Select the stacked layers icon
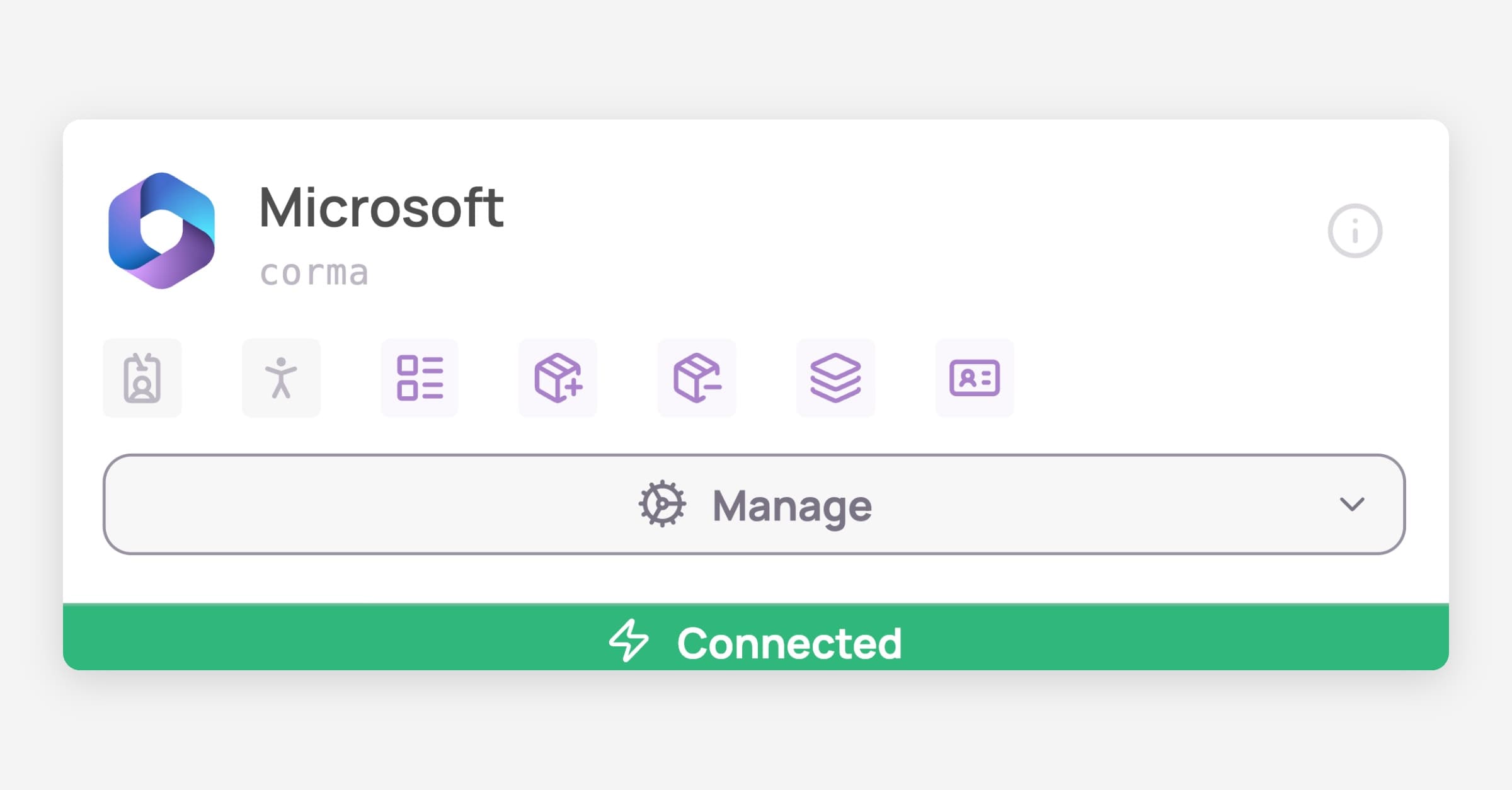Viewport: 1512px width, 790px height. click(x=835, y=378)
